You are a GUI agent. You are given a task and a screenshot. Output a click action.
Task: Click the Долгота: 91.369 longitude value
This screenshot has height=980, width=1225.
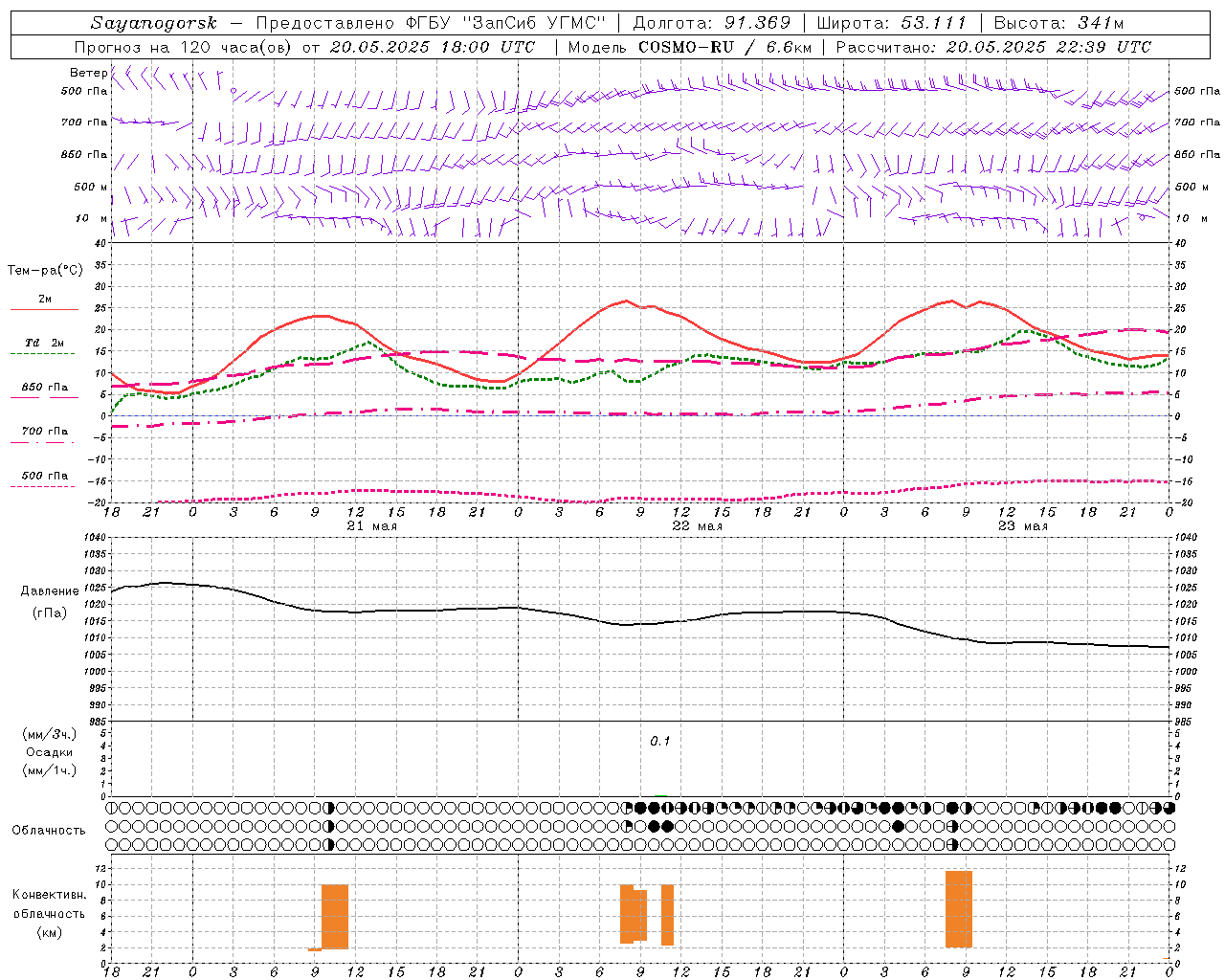(712, 23)
